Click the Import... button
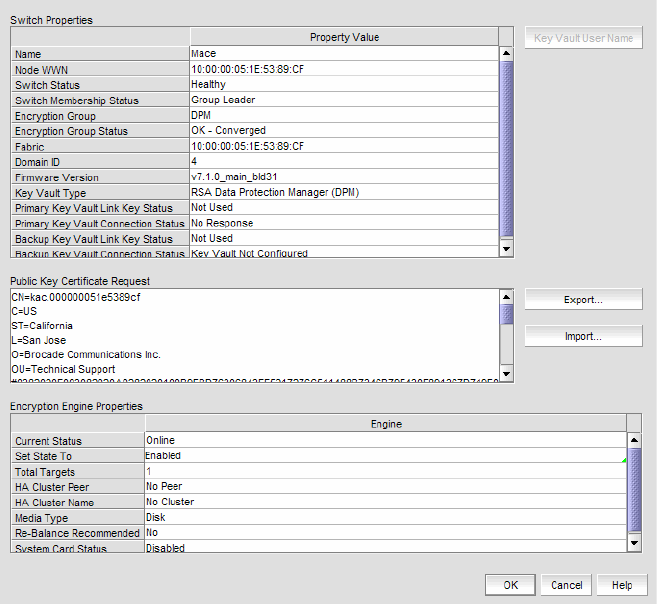657x604 pixels. 583,336
